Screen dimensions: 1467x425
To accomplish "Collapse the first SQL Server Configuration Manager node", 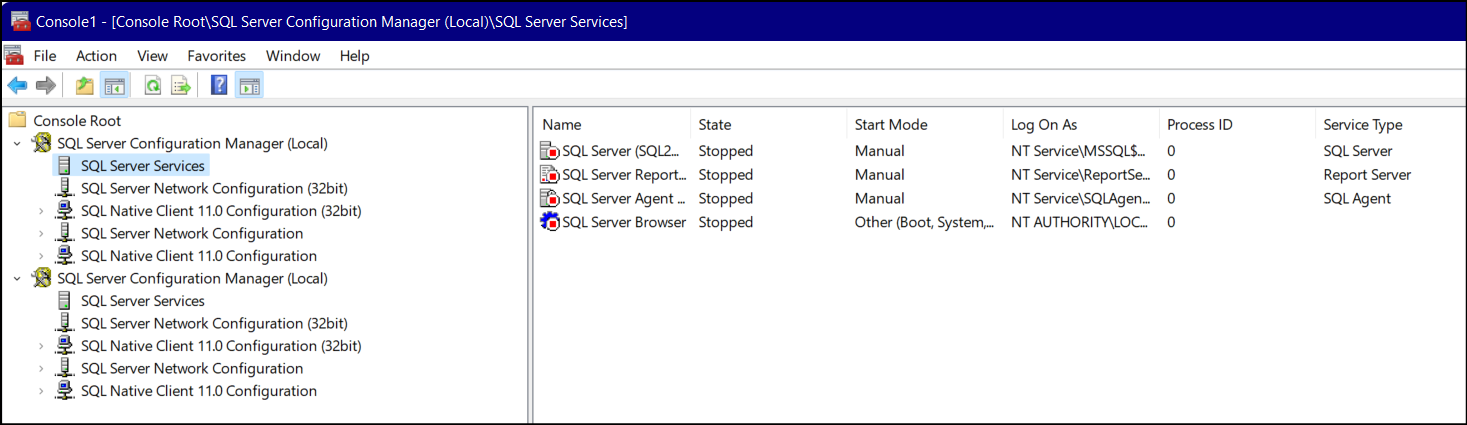I will click(x=17, y=144).
